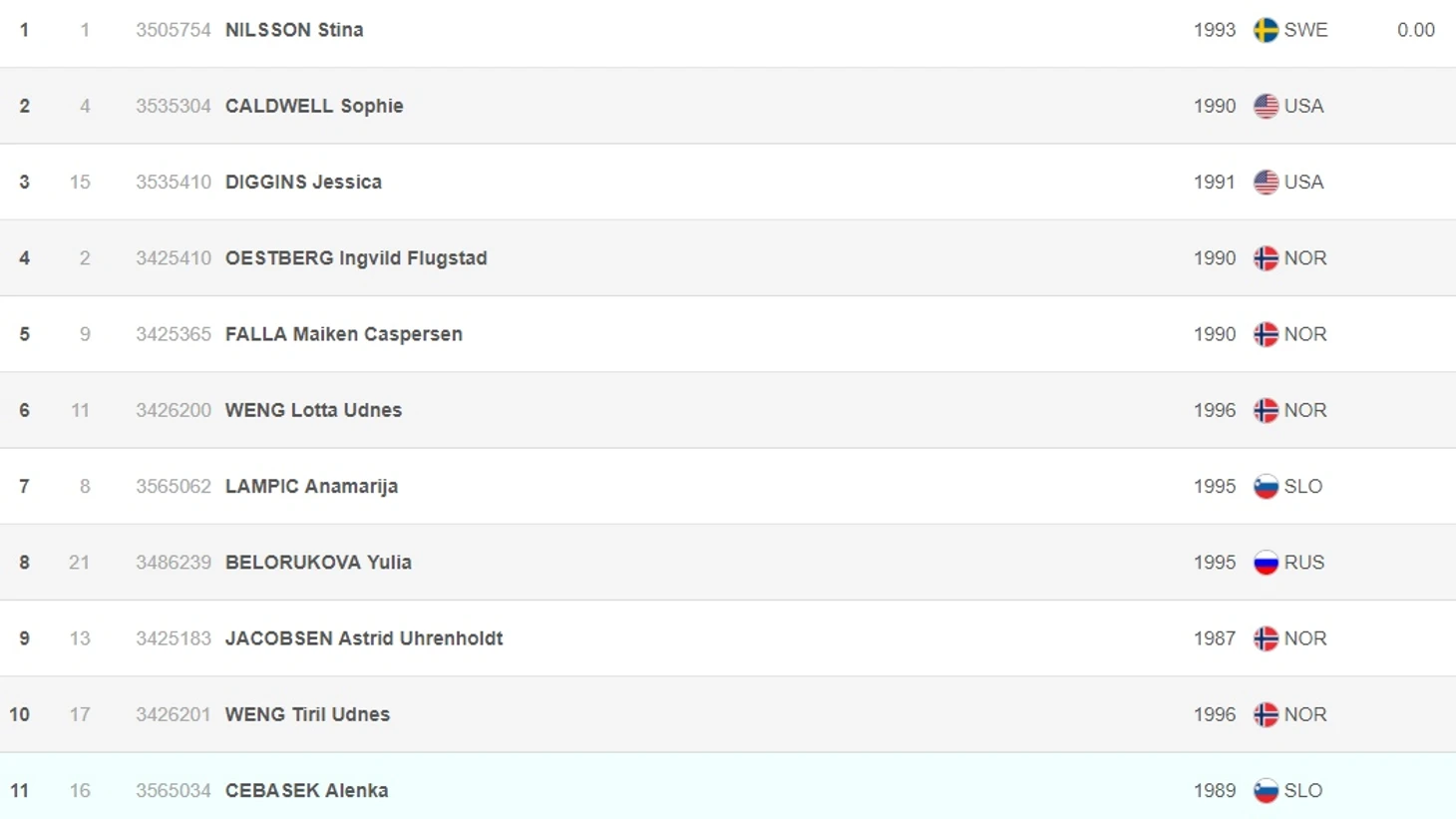Open CALDWELL Sophie athlete profile

tap(314, 106)
